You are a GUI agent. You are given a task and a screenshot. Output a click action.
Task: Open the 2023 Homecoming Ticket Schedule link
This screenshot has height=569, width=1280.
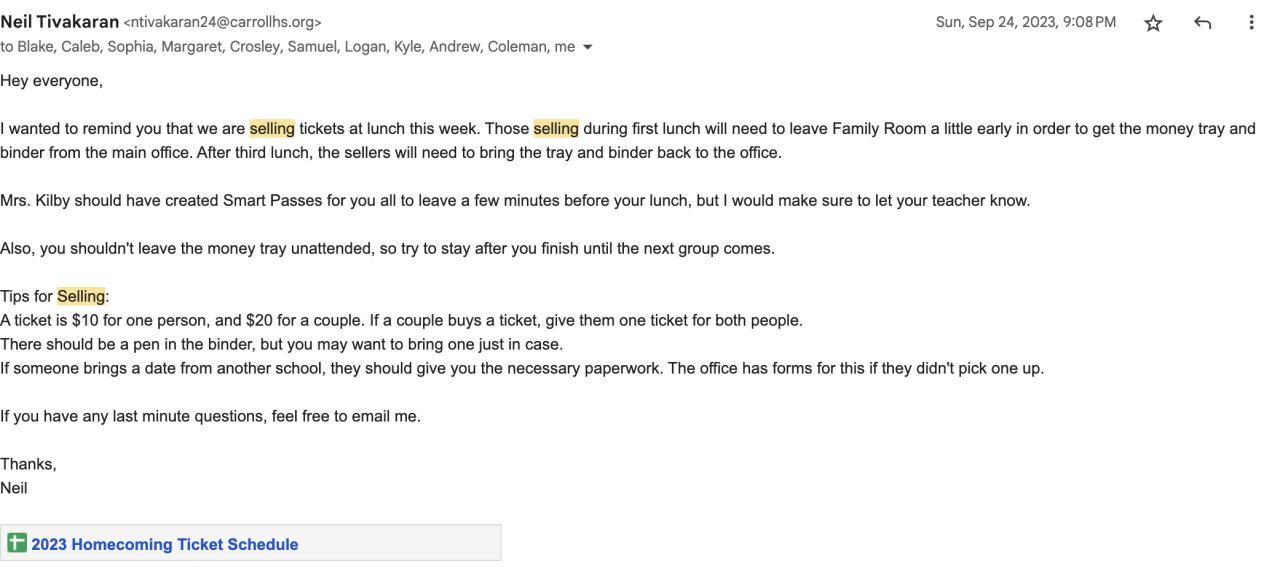[165, 544]
